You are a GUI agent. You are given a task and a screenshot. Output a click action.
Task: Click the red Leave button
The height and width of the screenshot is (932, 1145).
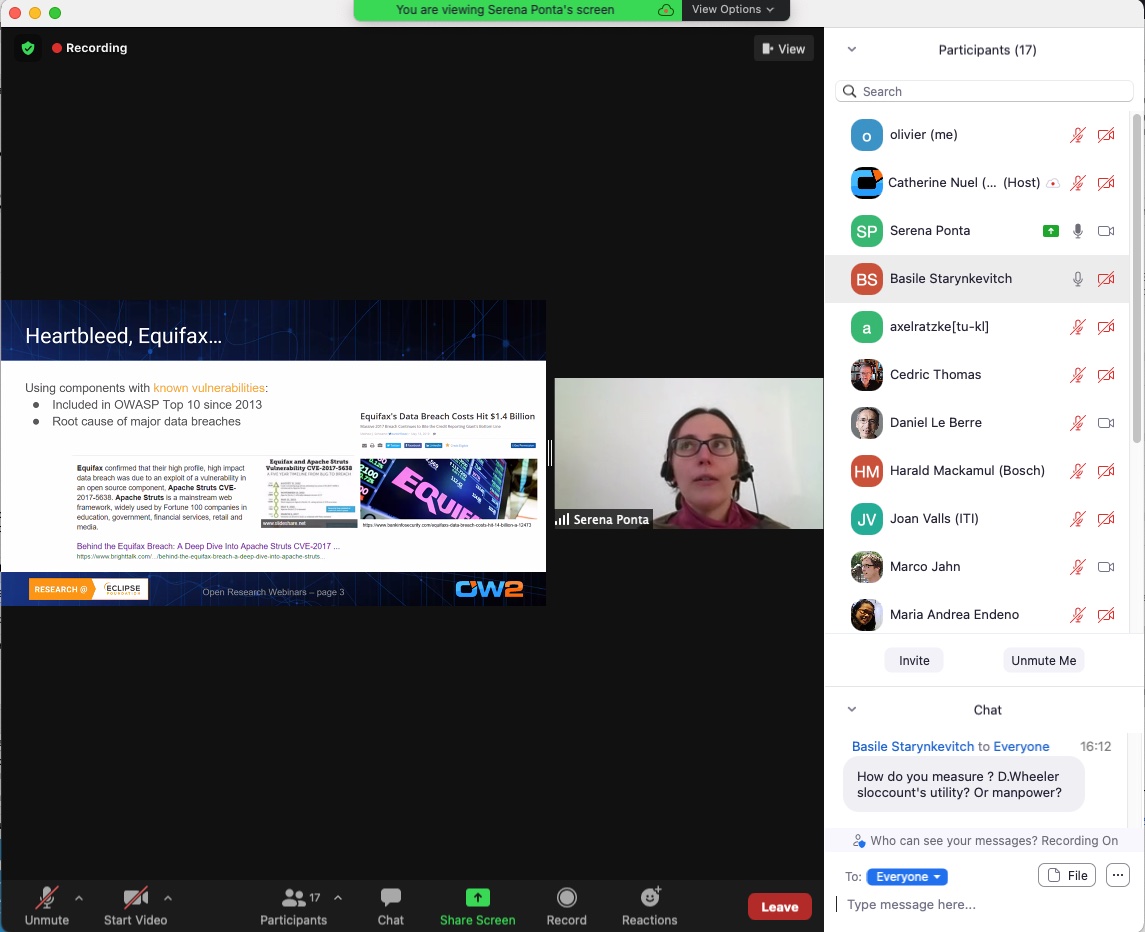(779, 907)
